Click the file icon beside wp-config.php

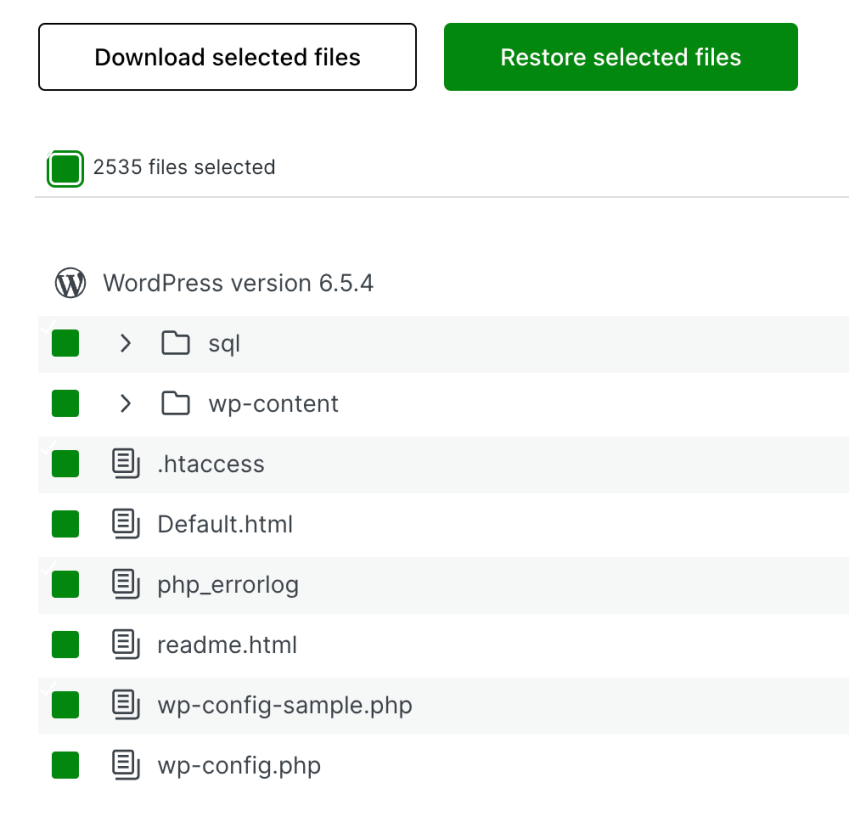(x=125, y=765)
